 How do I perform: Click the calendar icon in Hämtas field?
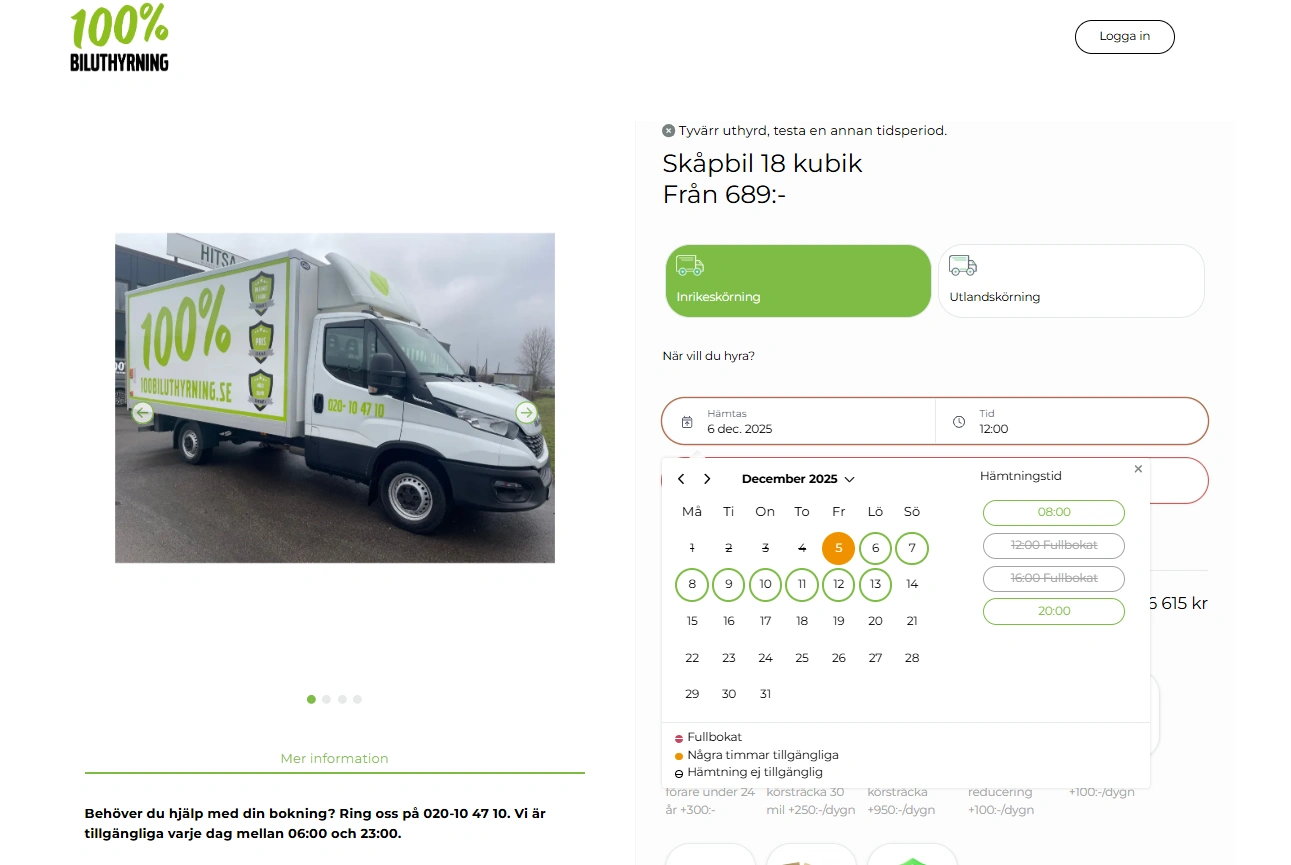click(687, 422)
